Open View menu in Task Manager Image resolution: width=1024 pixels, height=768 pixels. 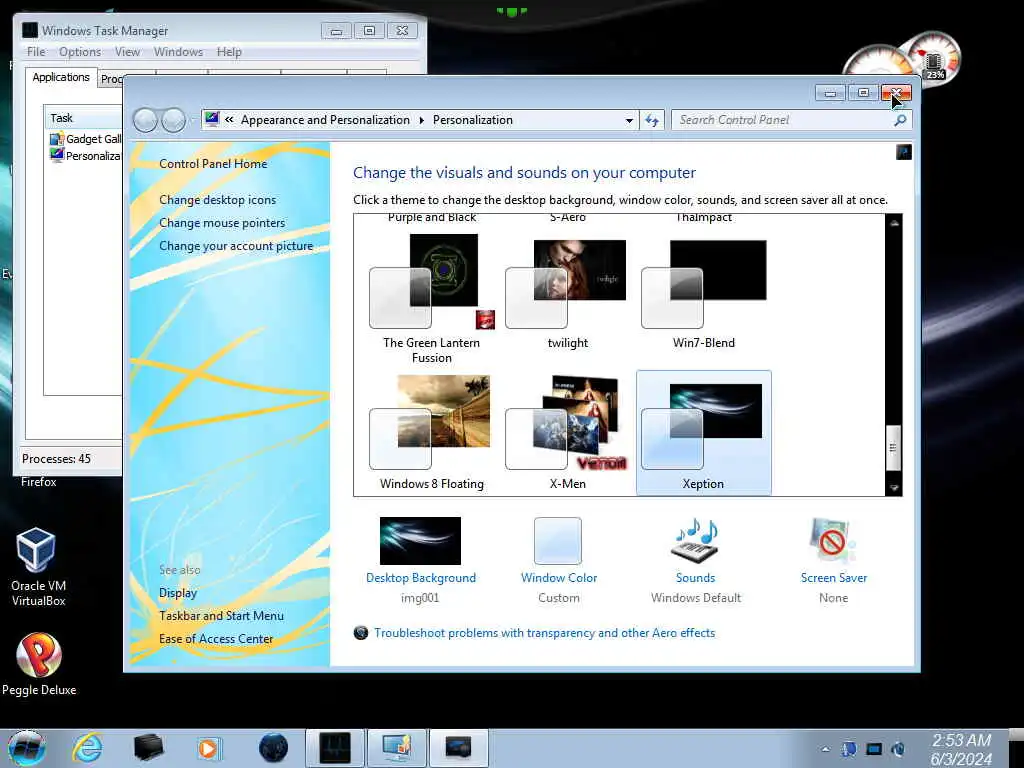[x=127, y=52]
